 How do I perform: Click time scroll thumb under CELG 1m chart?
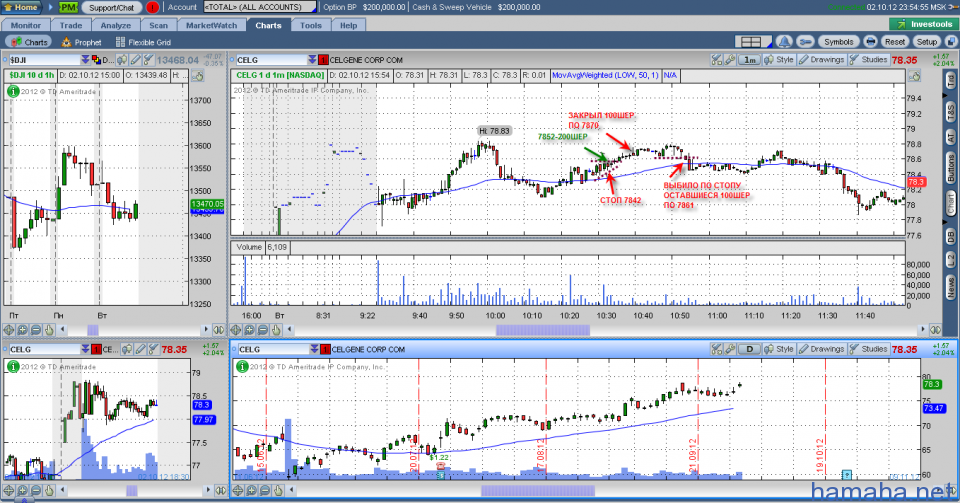543,330
